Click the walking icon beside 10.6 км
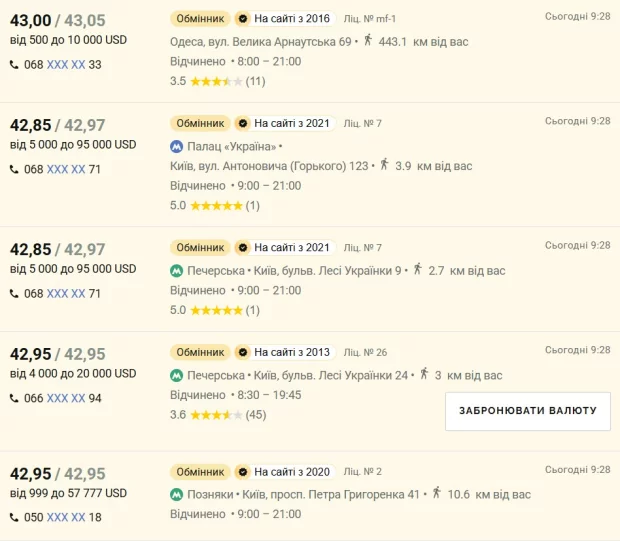This screenshot has height=541, width=620. click(x=436, y=493)
